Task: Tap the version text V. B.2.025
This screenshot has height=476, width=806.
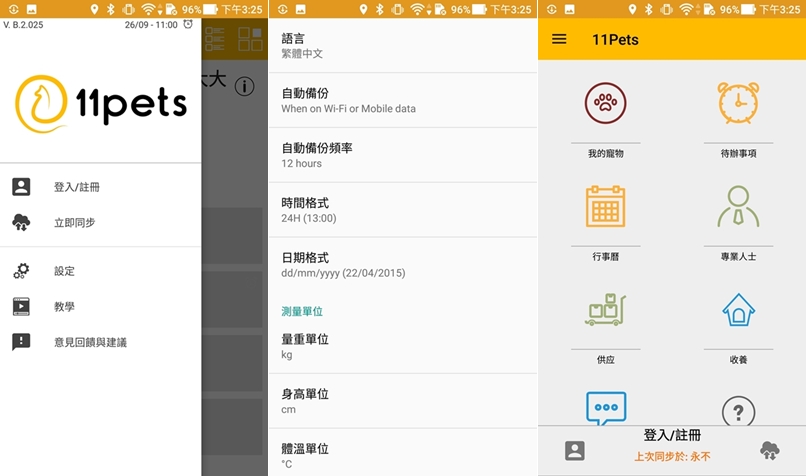Action: [x=23, y=25]
